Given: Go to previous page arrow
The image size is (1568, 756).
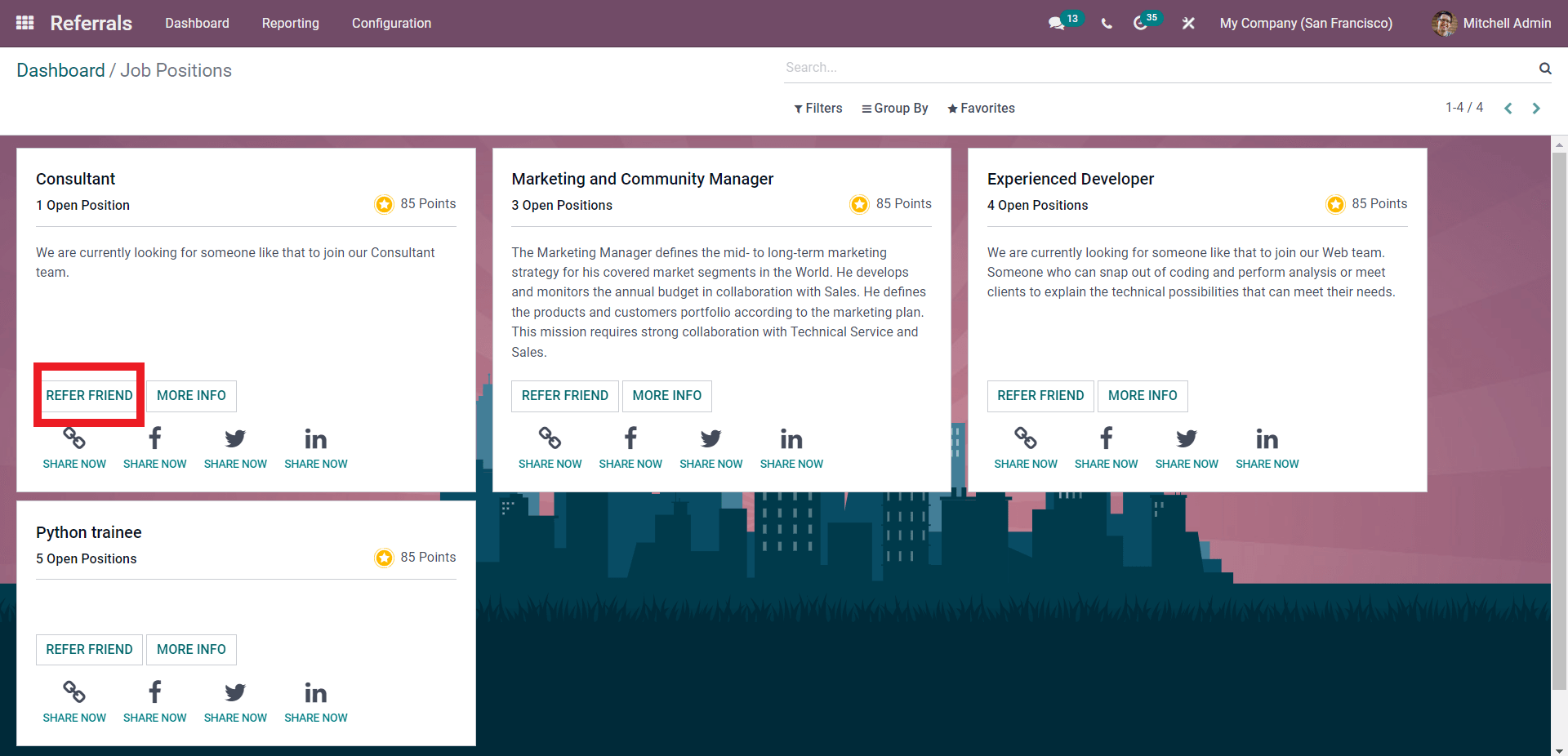Looking at the screenshot, I should [1508, 109].
